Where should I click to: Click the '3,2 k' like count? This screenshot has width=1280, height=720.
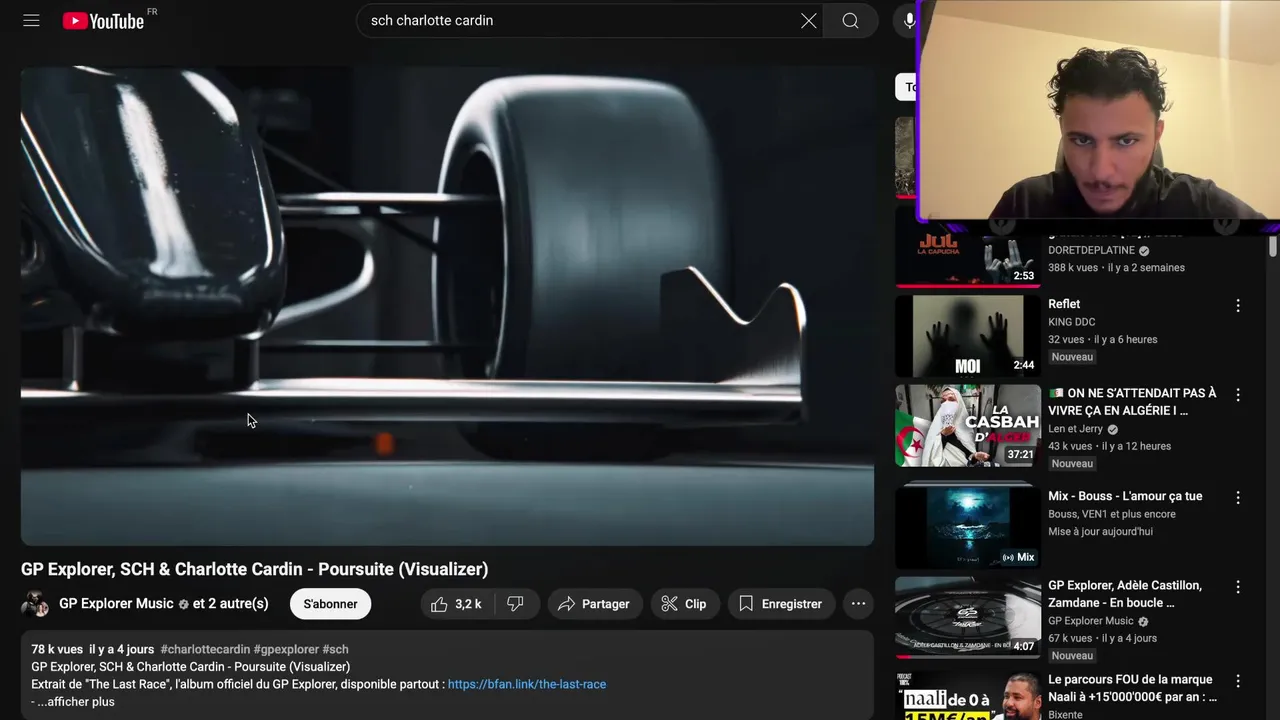[468, 604]
